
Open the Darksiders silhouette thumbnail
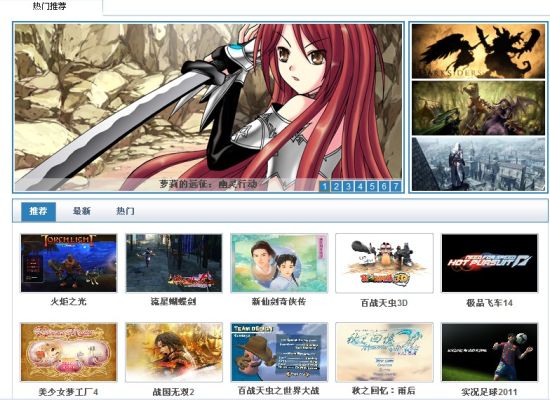478,51
